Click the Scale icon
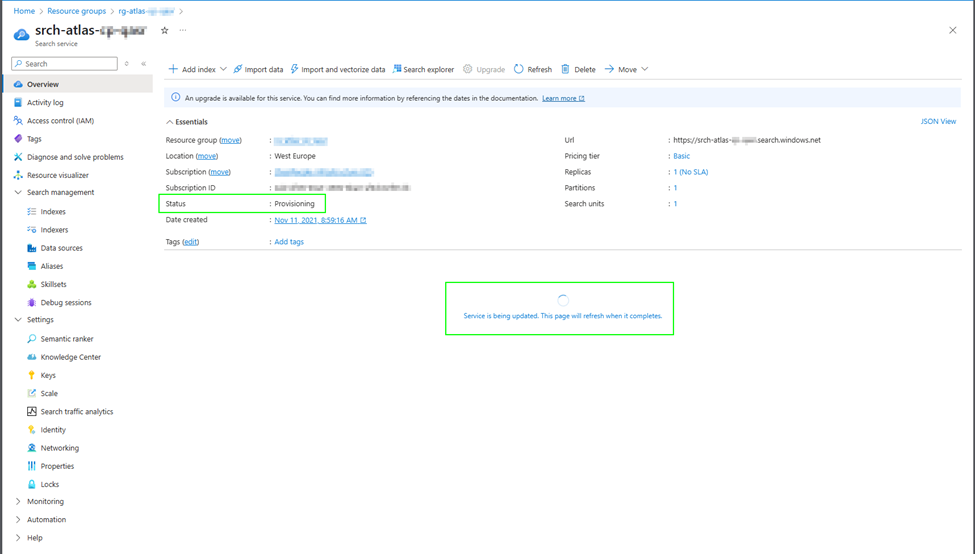This screenshot has height=554, width=975. click(x=32, y=393)
